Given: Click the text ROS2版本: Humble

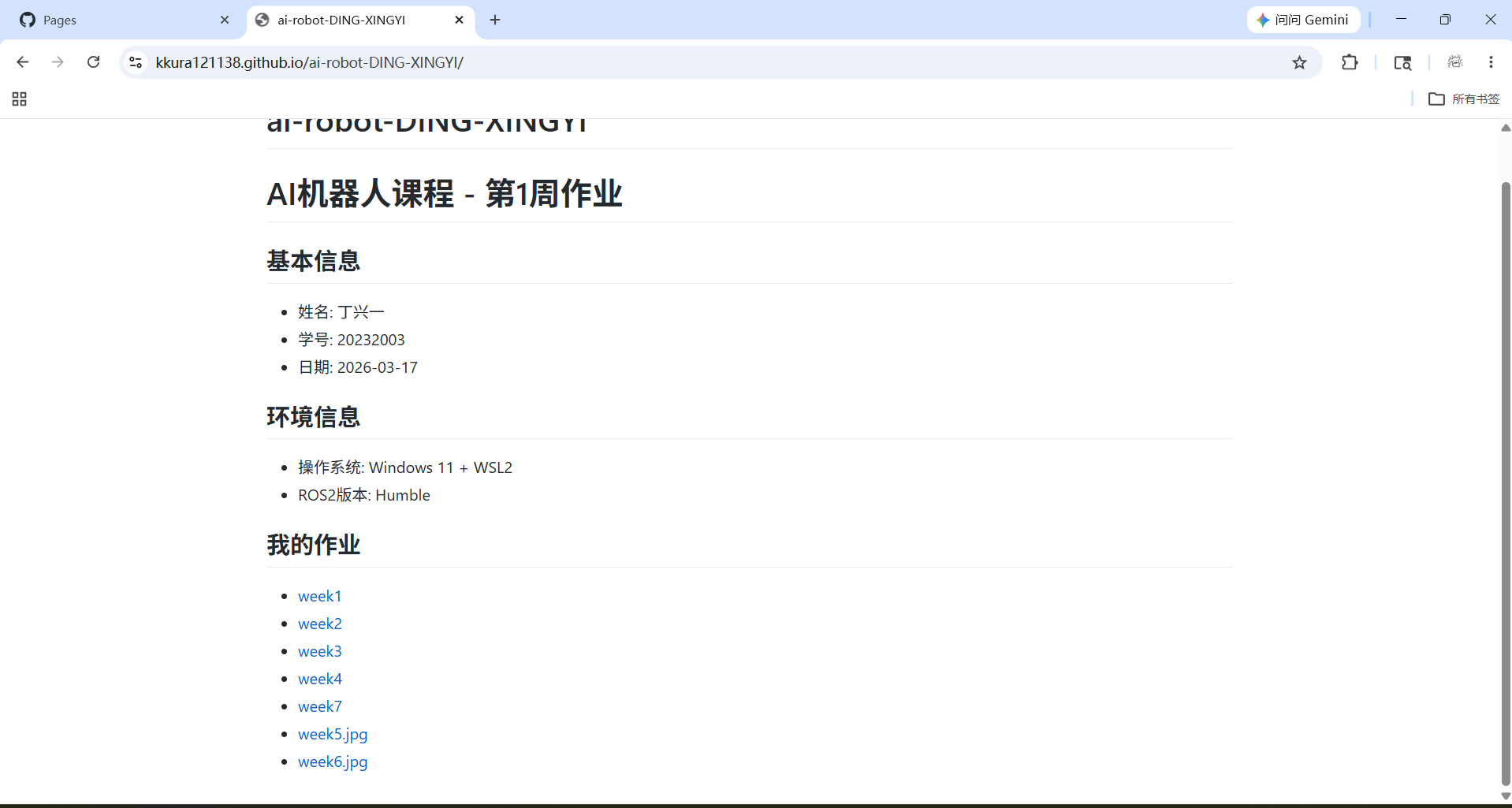Looking at the screenshot, I should [x=364, y=495].
